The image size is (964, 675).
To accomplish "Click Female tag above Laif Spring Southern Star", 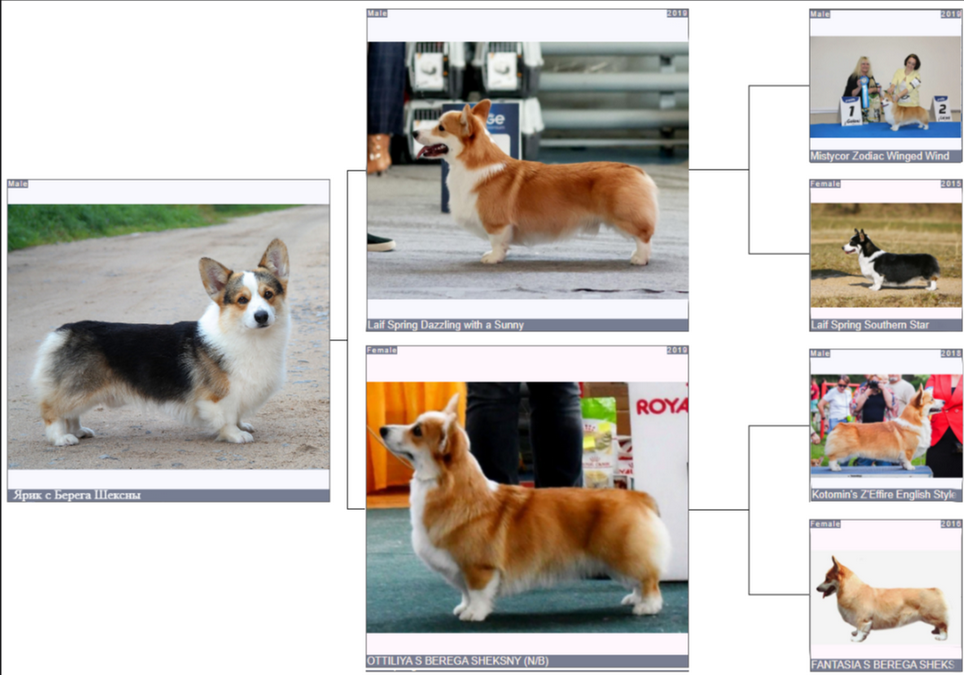I will tap(825, 184).
